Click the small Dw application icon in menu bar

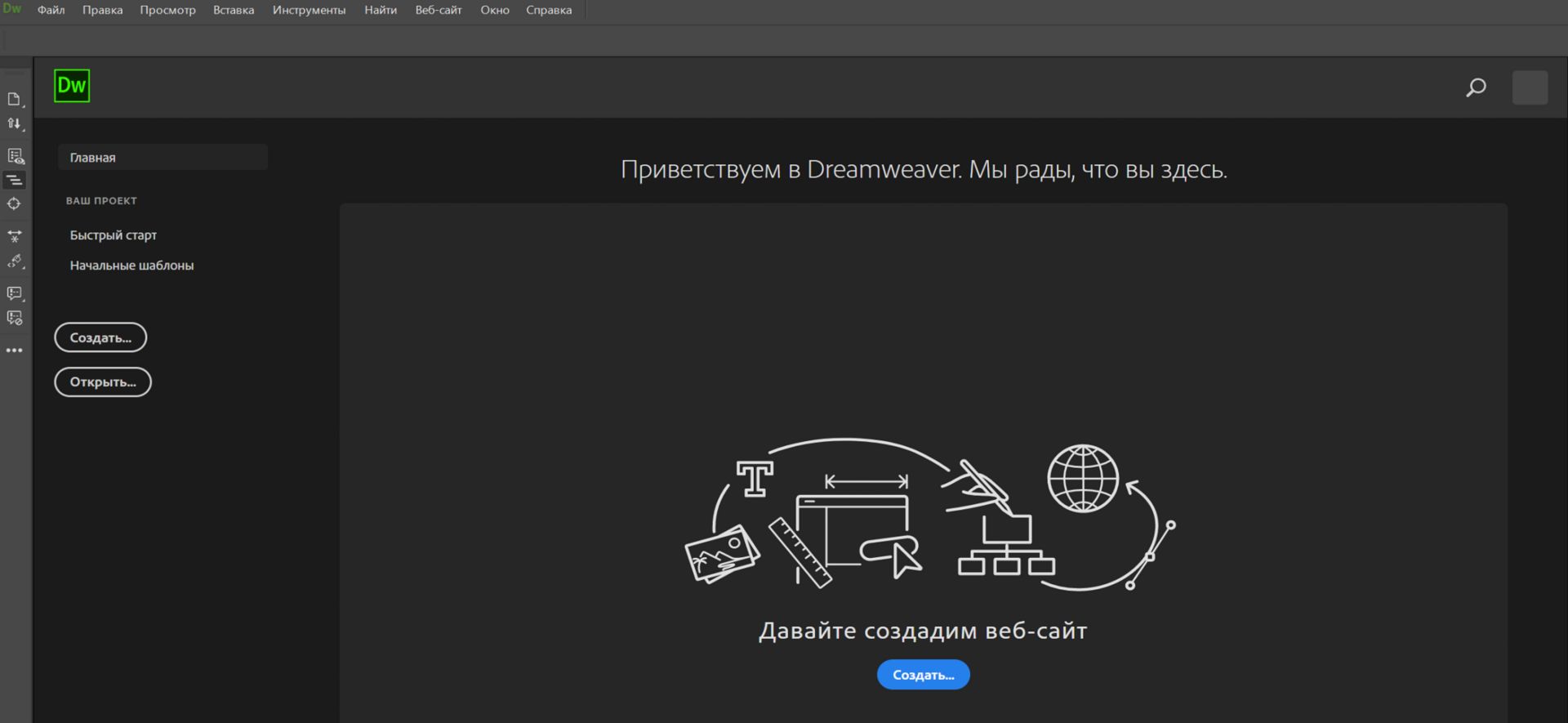(12, 9)
